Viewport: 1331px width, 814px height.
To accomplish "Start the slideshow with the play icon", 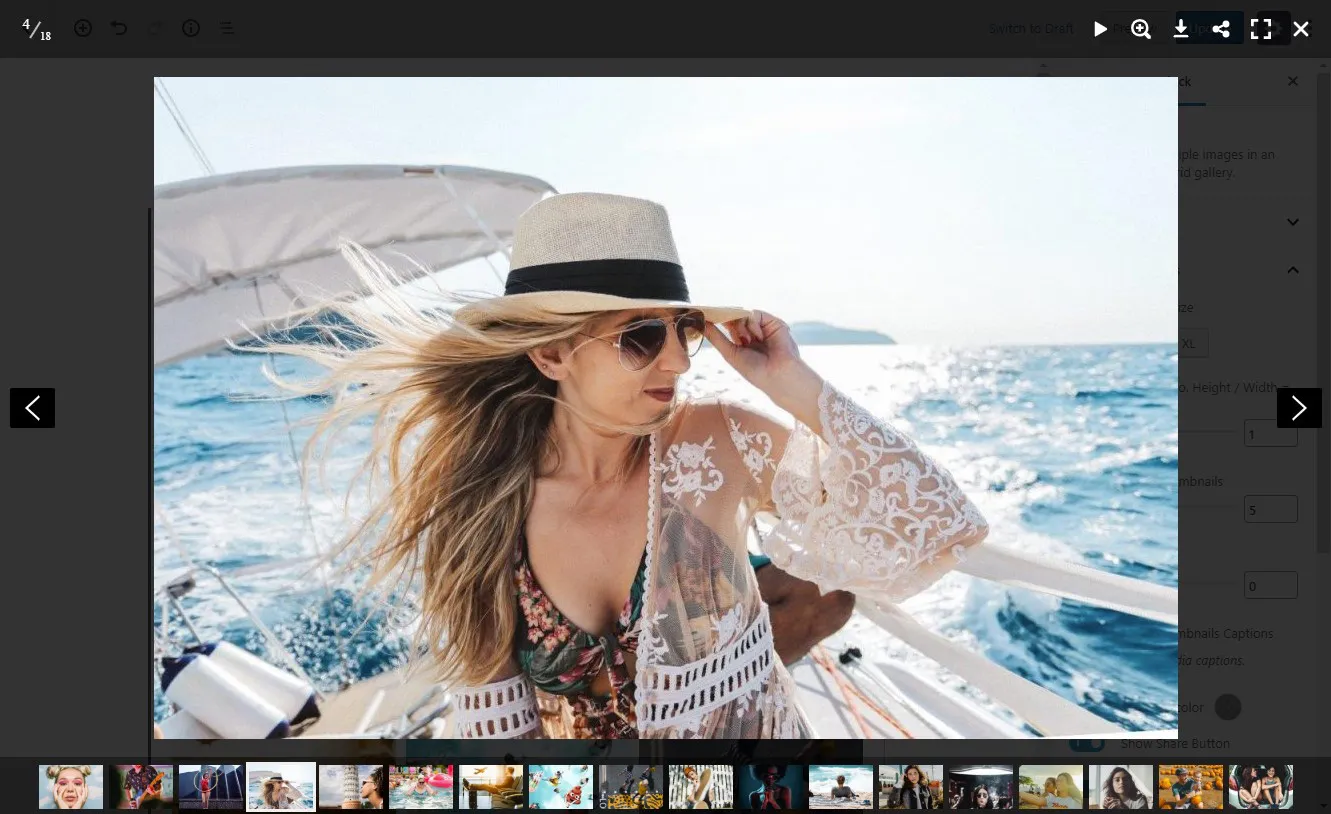I will click(x=1100, y=29).
